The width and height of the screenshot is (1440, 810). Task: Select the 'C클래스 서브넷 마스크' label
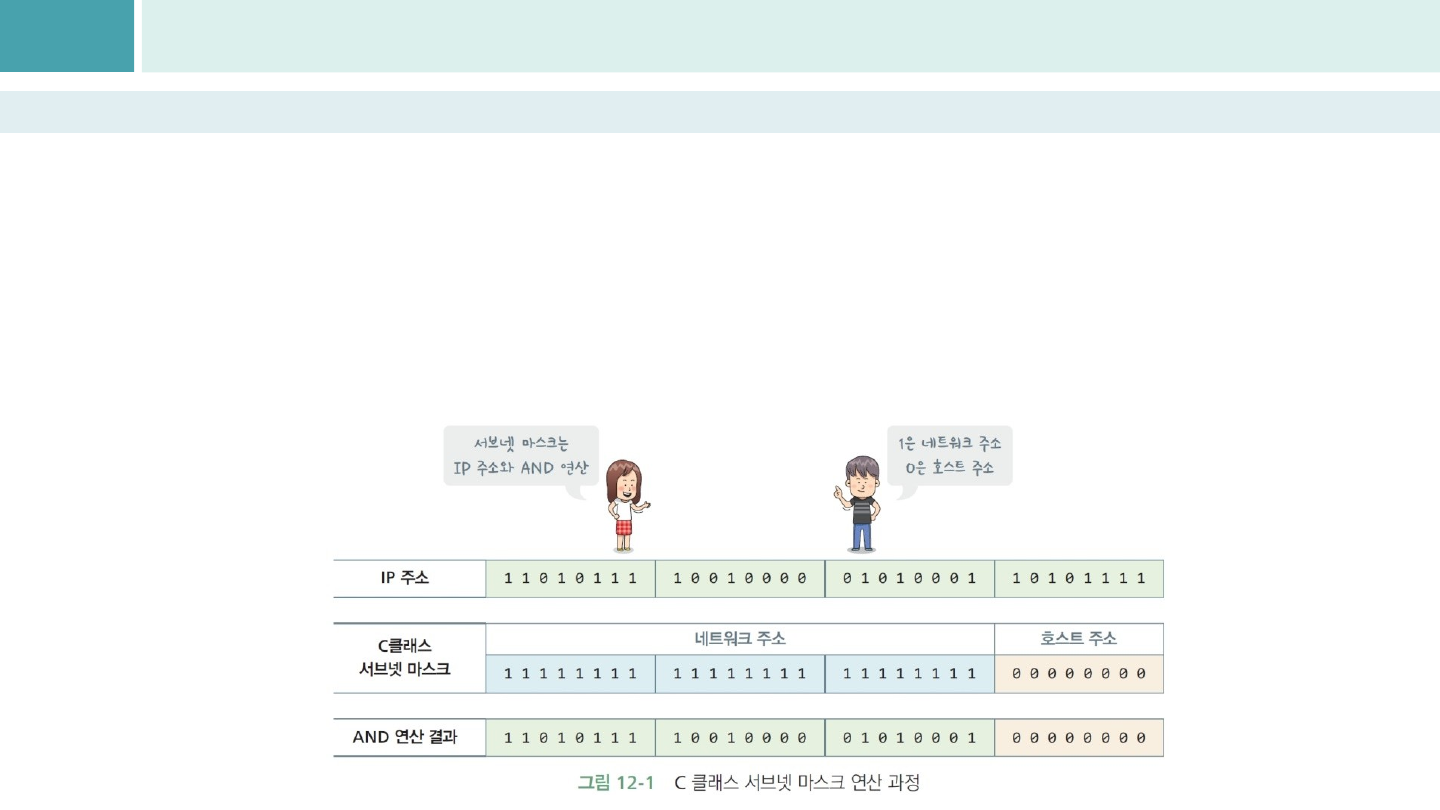pos(409,657)
